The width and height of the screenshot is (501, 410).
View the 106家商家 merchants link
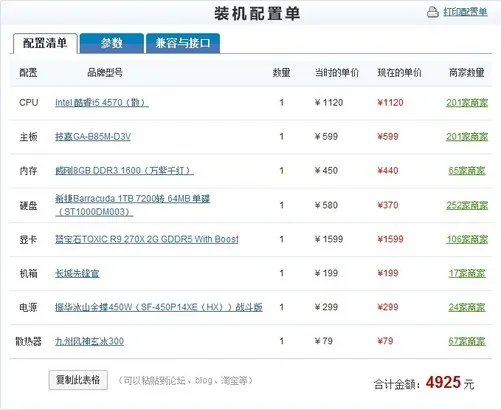pyautogui.click(x=467, y=239)
